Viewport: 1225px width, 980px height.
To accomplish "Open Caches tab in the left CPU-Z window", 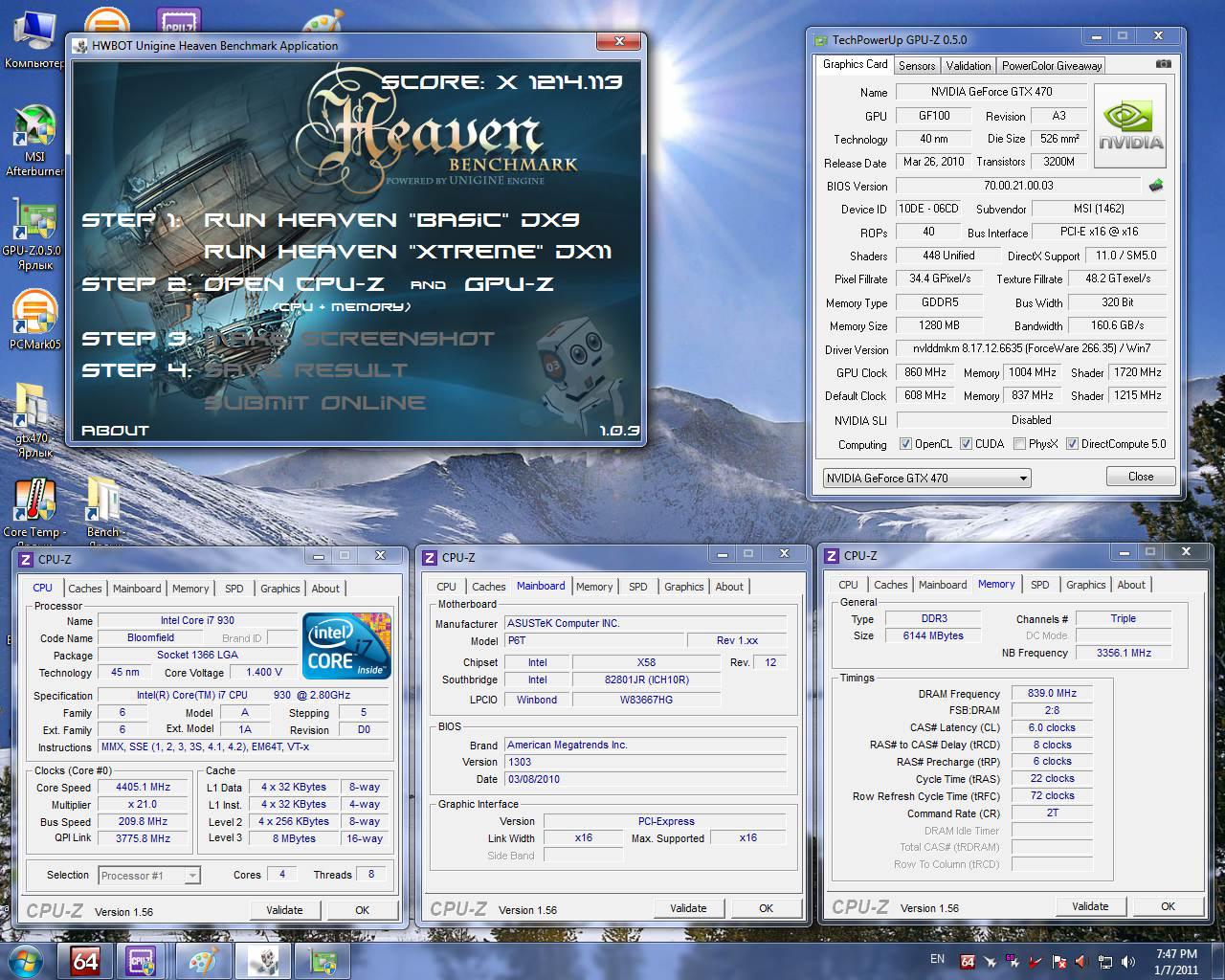I will click(x=84, y=589).
